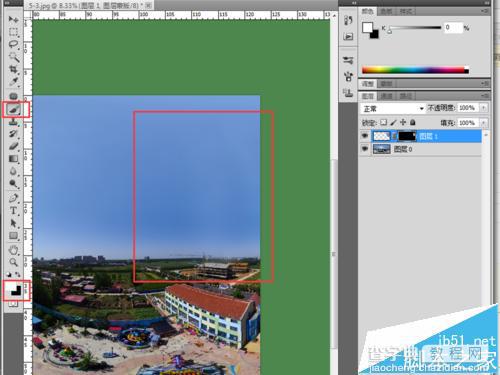Click the K slider handle

tap(390, 31)
